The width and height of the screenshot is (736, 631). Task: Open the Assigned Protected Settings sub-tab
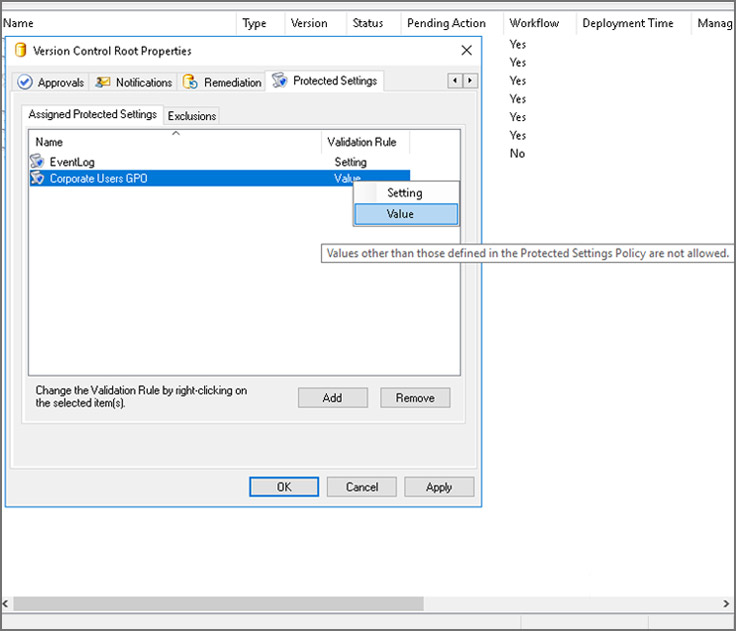coord(92,114)
